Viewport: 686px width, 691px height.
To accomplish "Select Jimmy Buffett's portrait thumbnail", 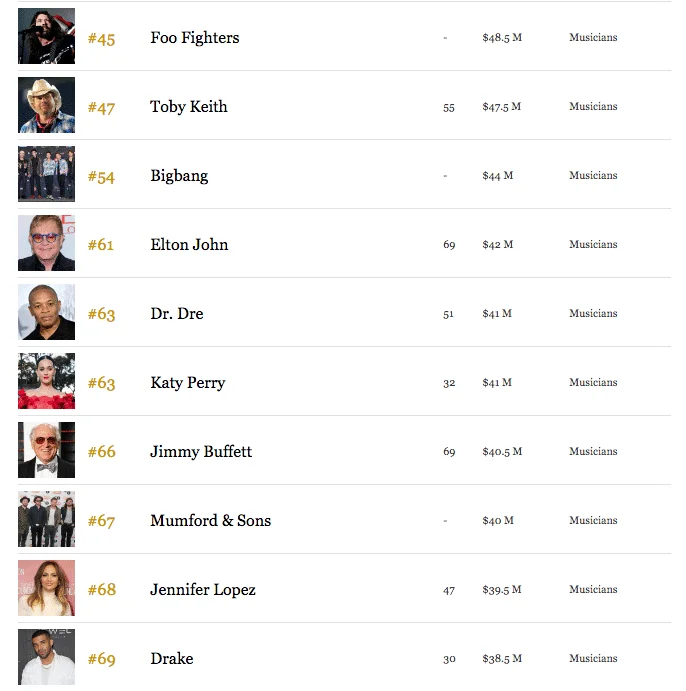I will click(46, 451).
